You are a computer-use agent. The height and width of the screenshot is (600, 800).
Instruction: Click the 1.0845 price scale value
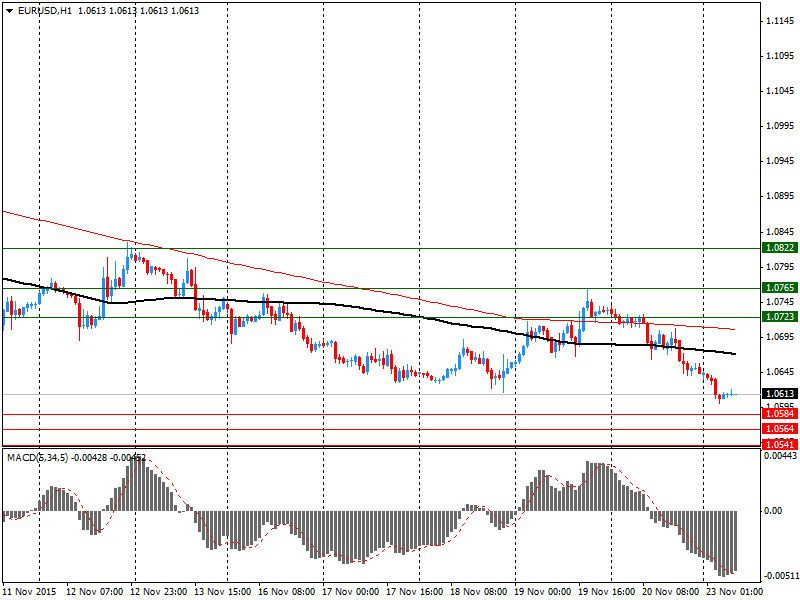coord(781,232)
